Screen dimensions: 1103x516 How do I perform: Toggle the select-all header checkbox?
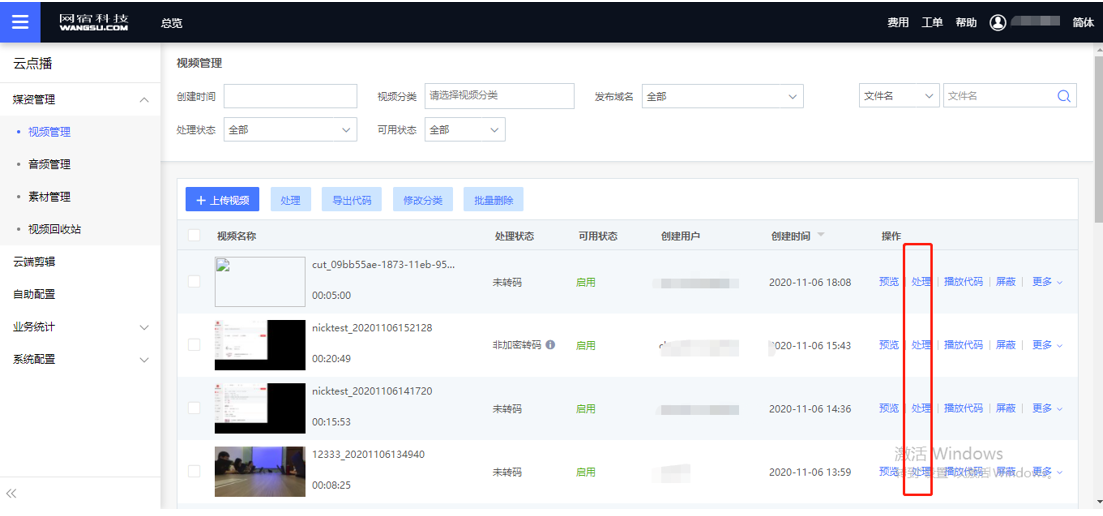point(194,236)
